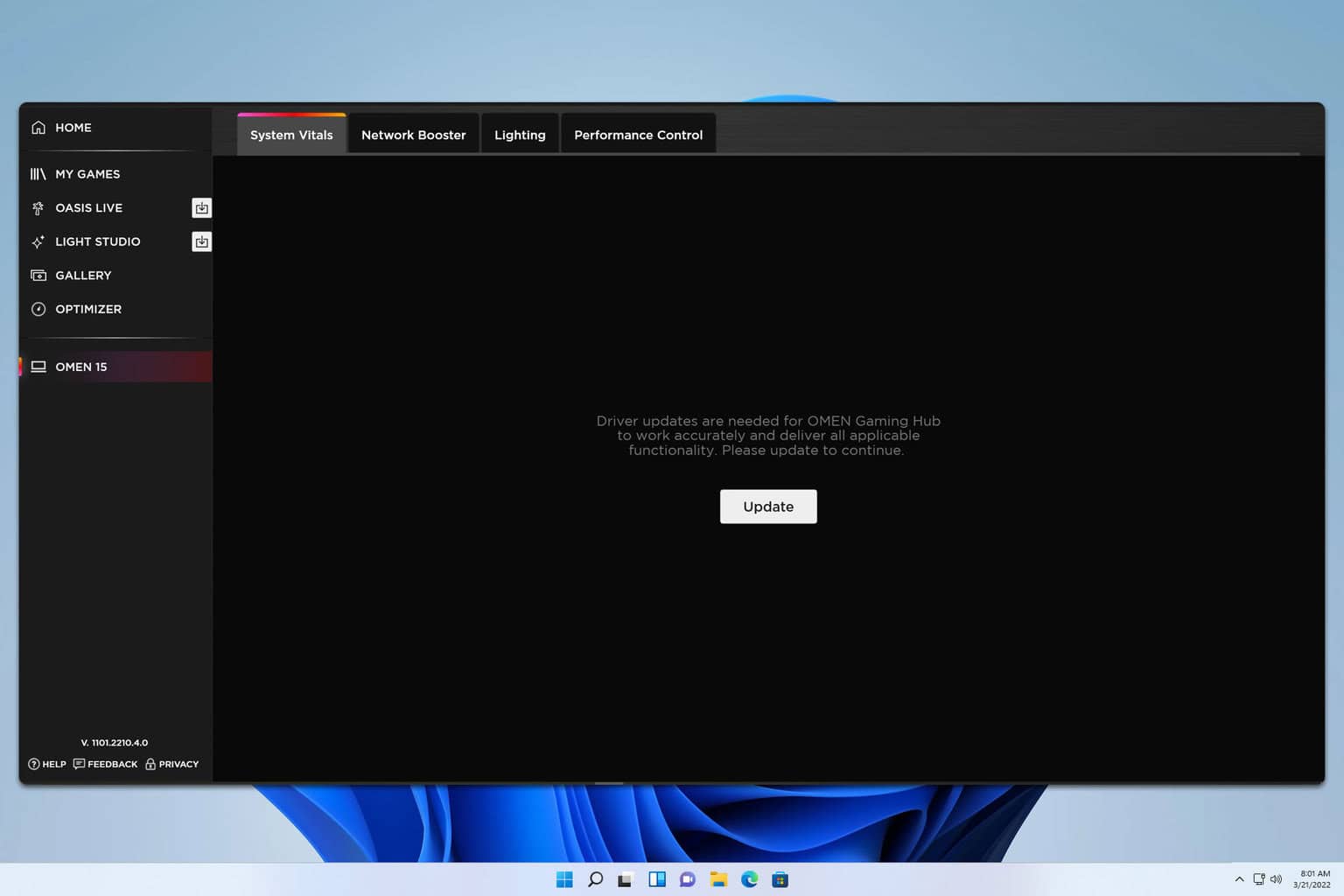Click the PRIVACY lock icon
1344x896 pixels.
(150, 764)
